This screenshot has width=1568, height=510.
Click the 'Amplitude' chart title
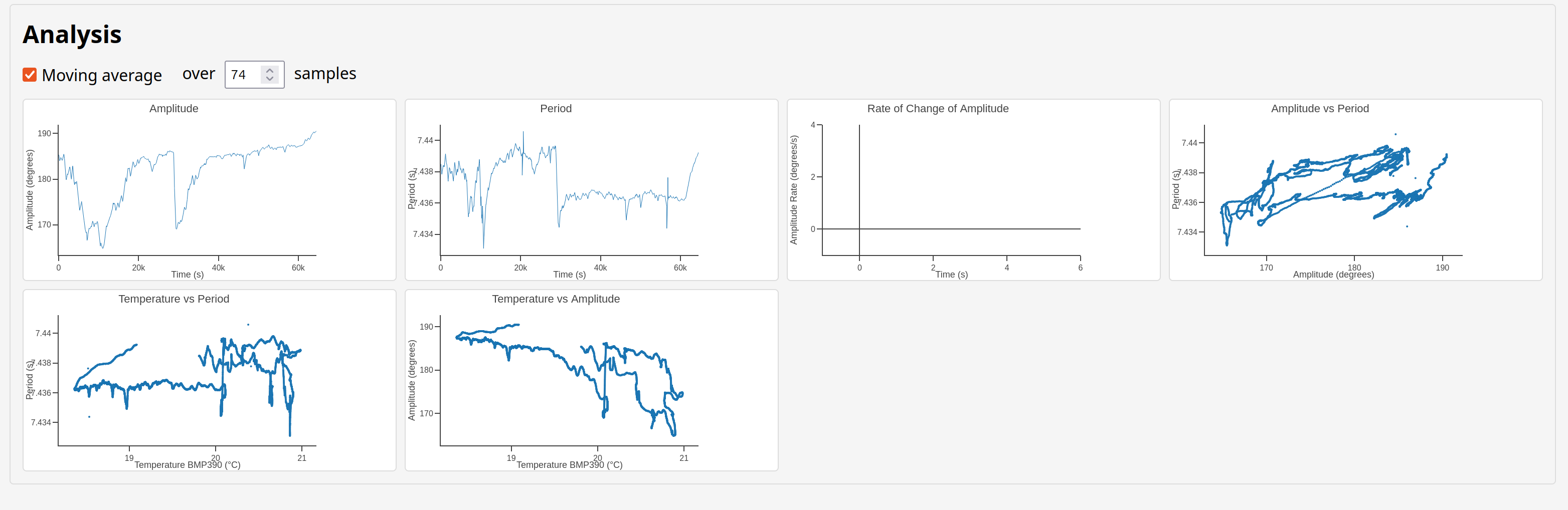pyautogui.click(x=173, y=109)
